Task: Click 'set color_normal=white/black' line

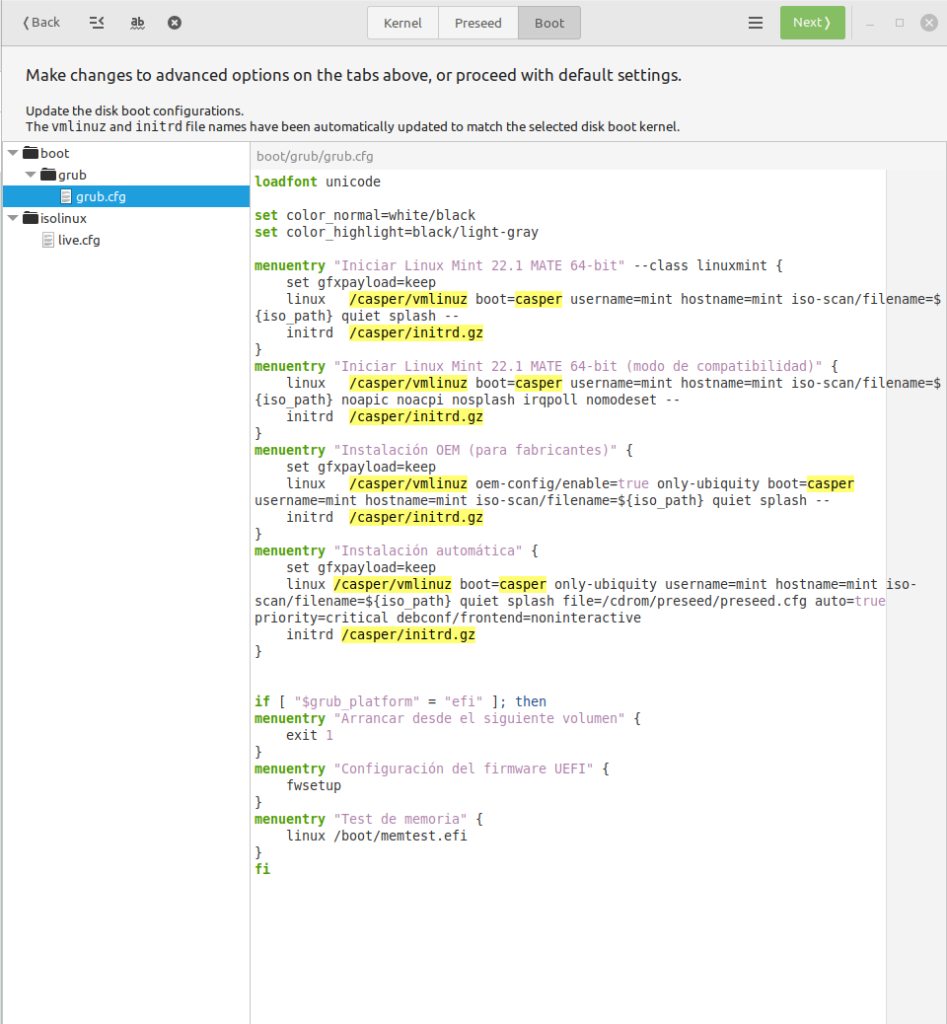Action: click(x=365, y=216)
